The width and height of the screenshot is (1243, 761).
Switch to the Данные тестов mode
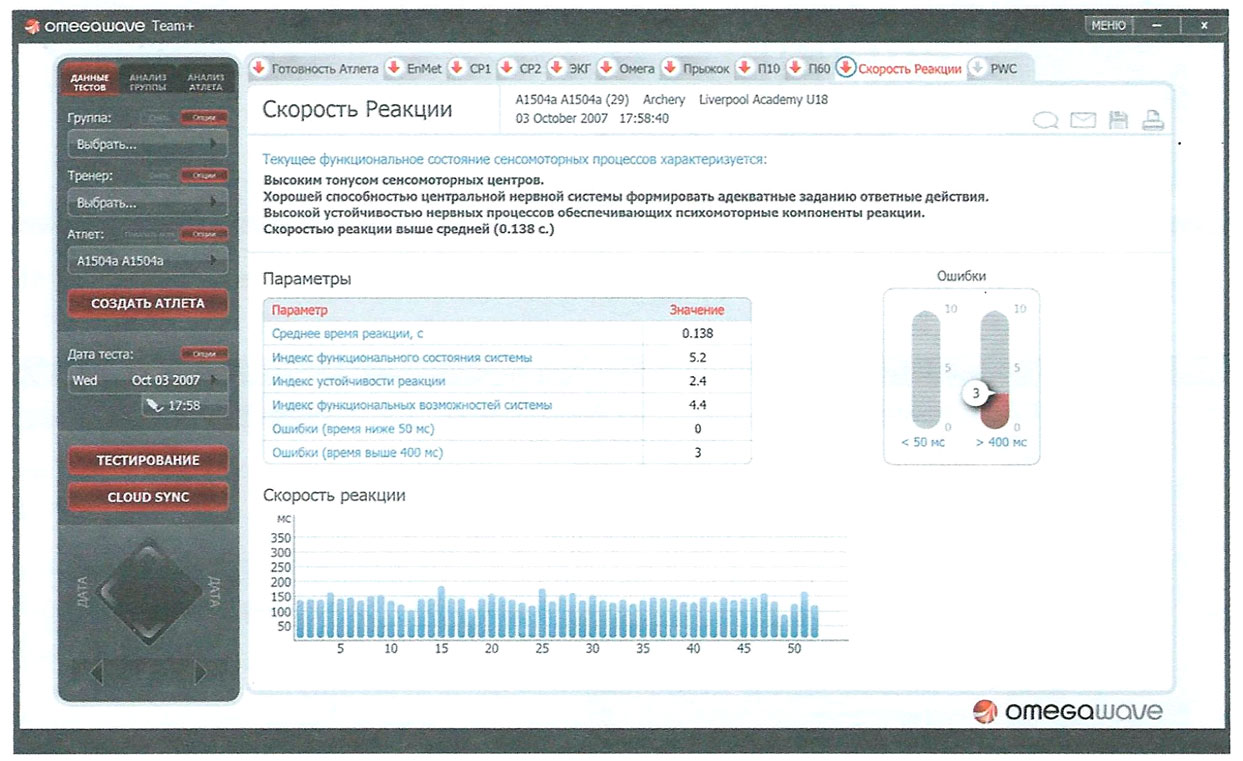pyautogui.click(x=89, y=82)
